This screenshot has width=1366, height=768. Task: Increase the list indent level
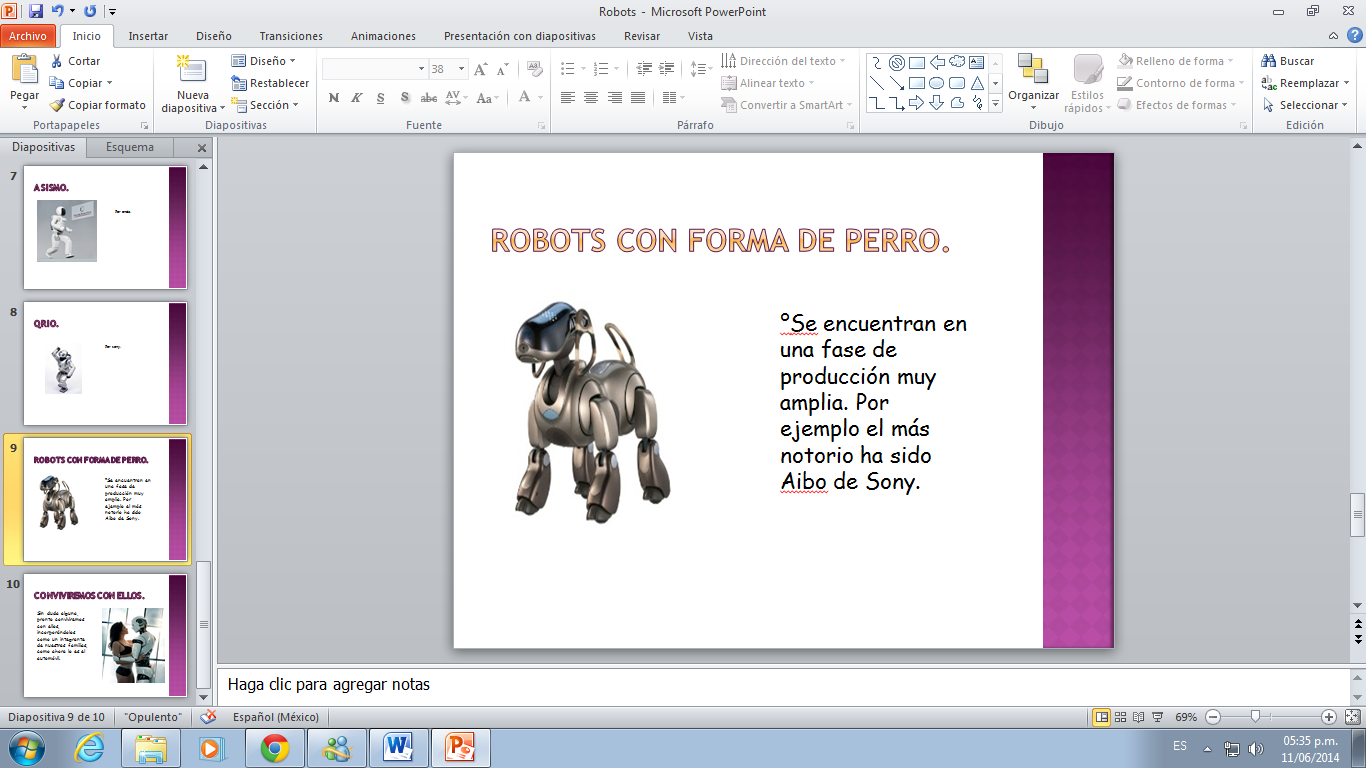click(665, 69)
